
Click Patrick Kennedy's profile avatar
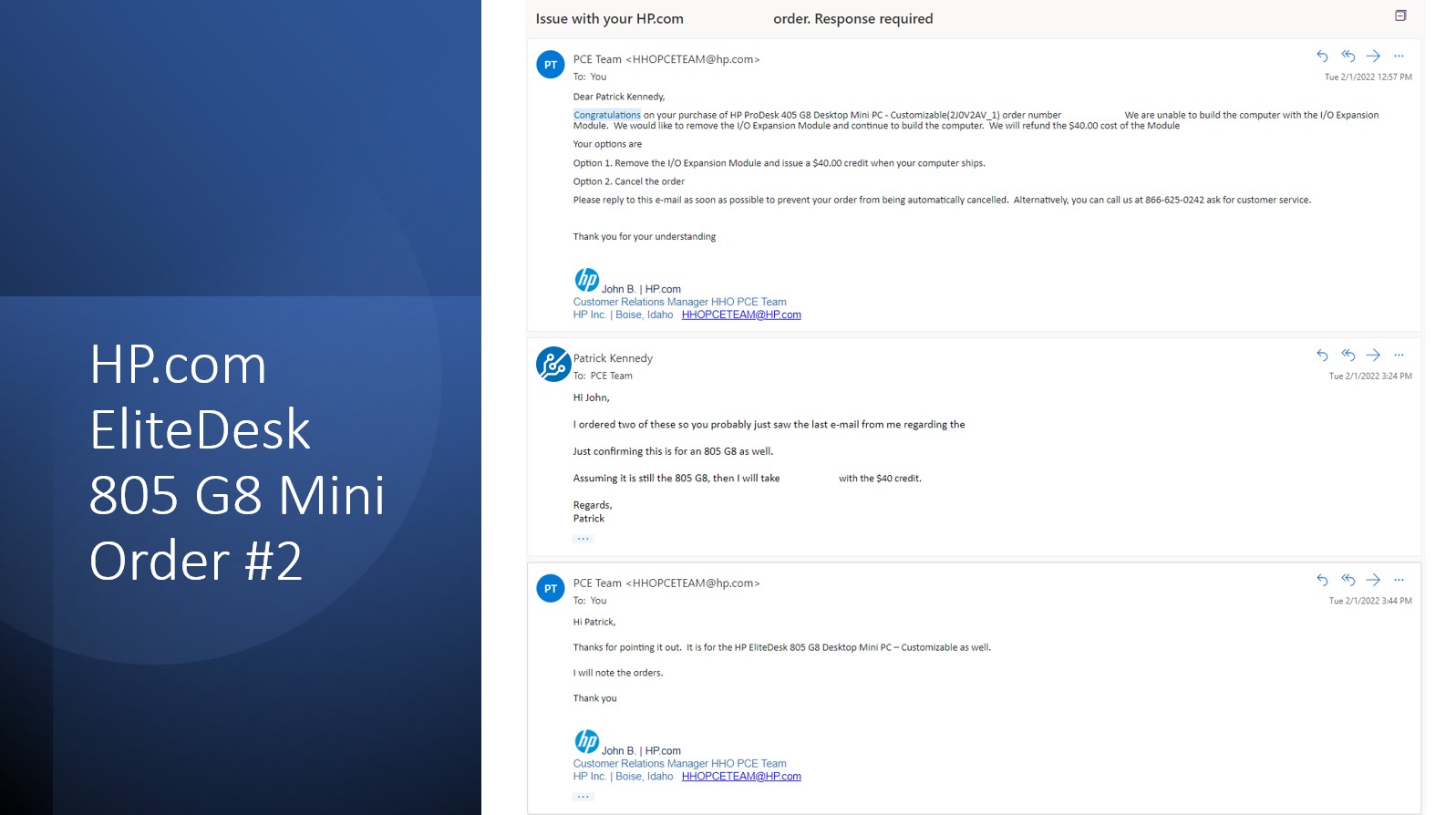click(x=553, y=365)
